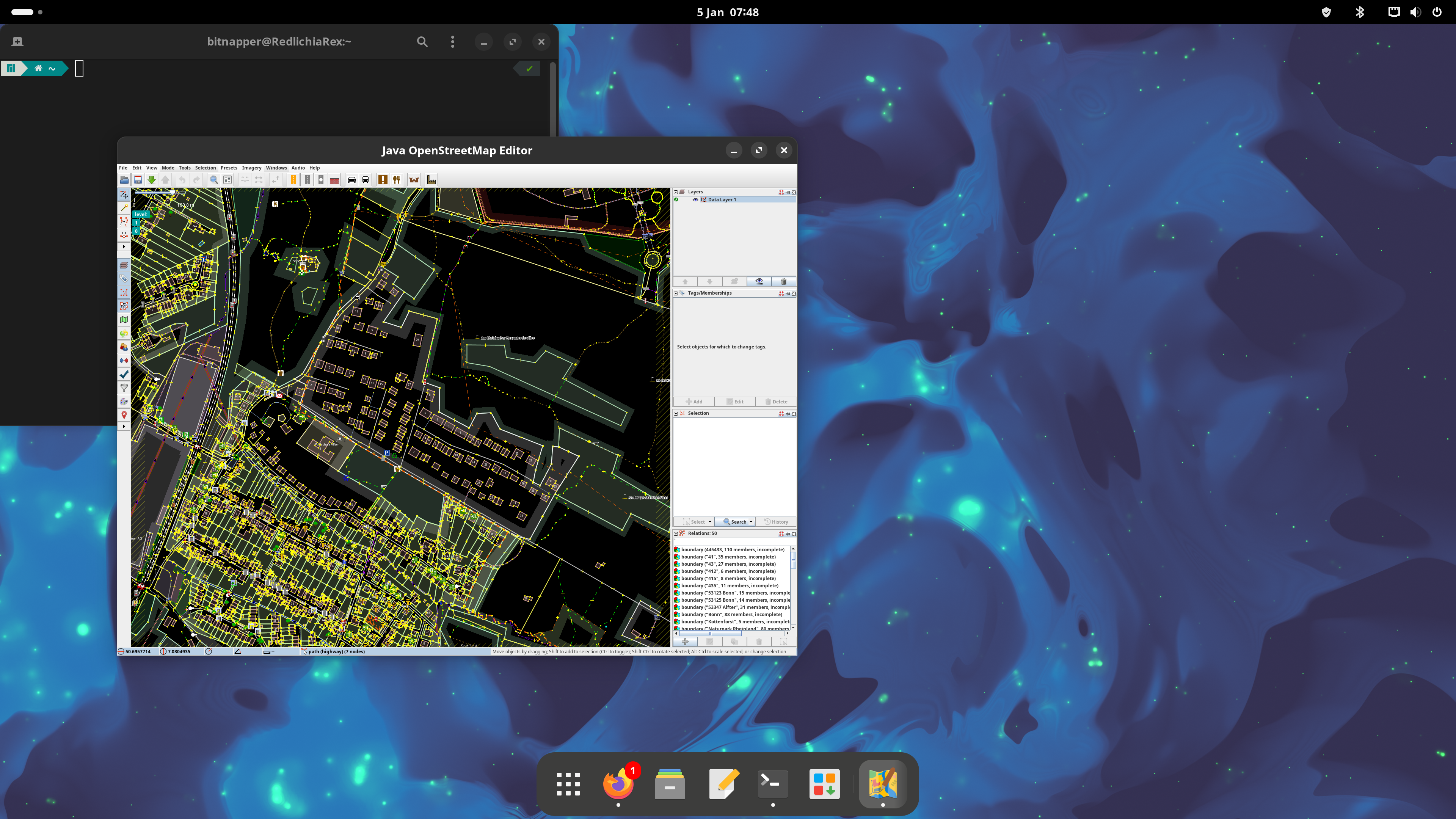Select level 1 button on the map
The height and width of the screenshot is (819, 1456).
click(136, 223)
